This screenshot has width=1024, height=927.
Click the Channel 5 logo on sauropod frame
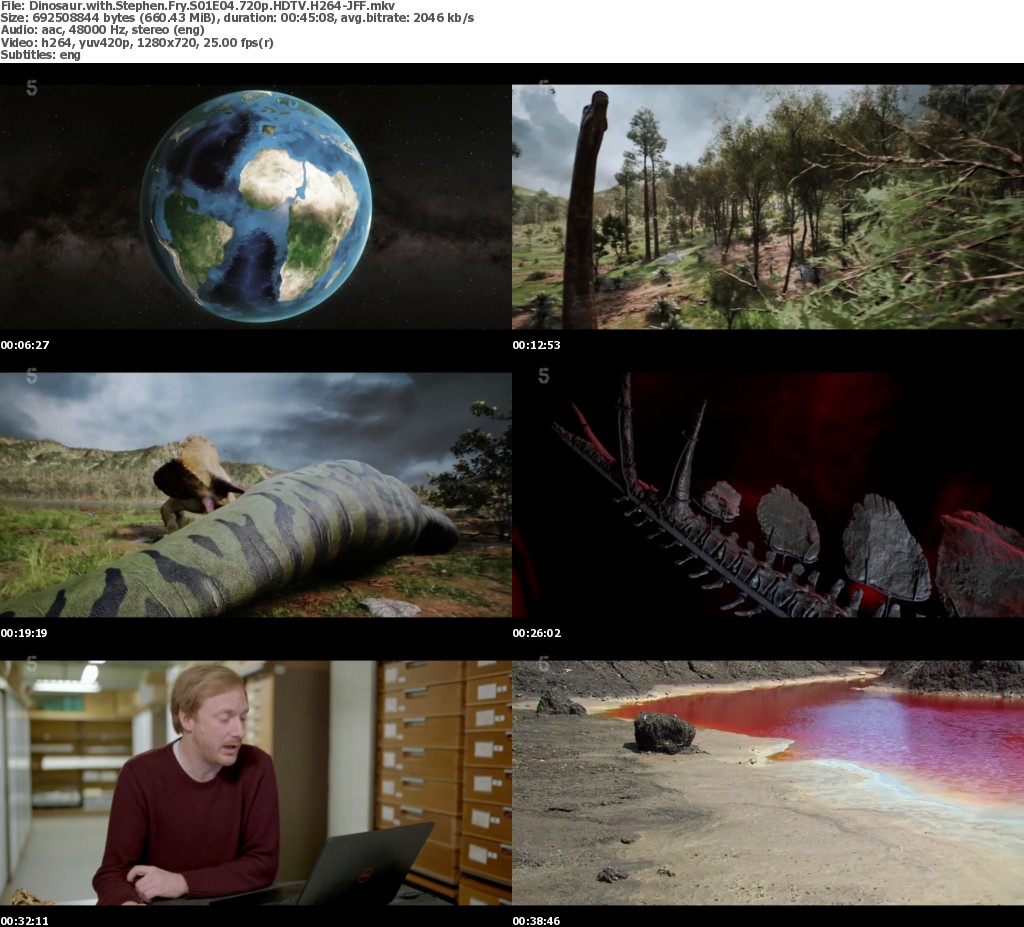pyautogui.click(x=545, y=89)
